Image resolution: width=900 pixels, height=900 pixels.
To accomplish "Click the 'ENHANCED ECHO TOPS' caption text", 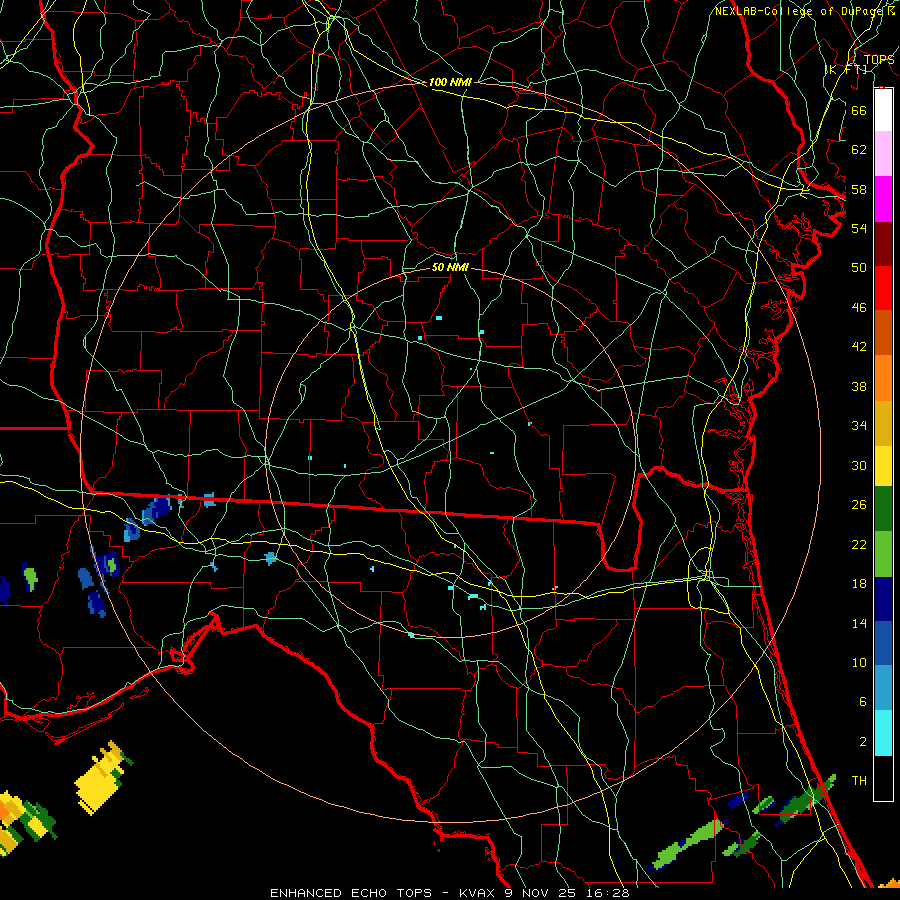I will tap(351, 893).
